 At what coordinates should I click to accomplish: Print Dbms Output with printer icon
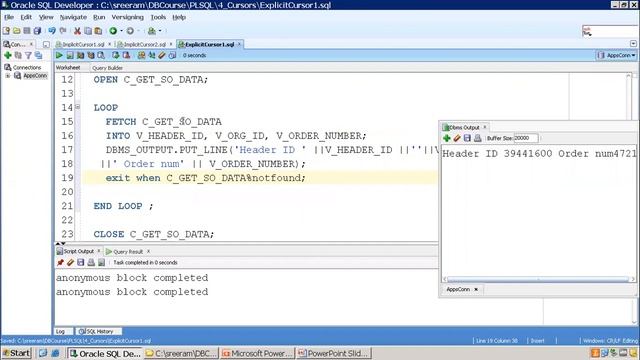point(478,138)
